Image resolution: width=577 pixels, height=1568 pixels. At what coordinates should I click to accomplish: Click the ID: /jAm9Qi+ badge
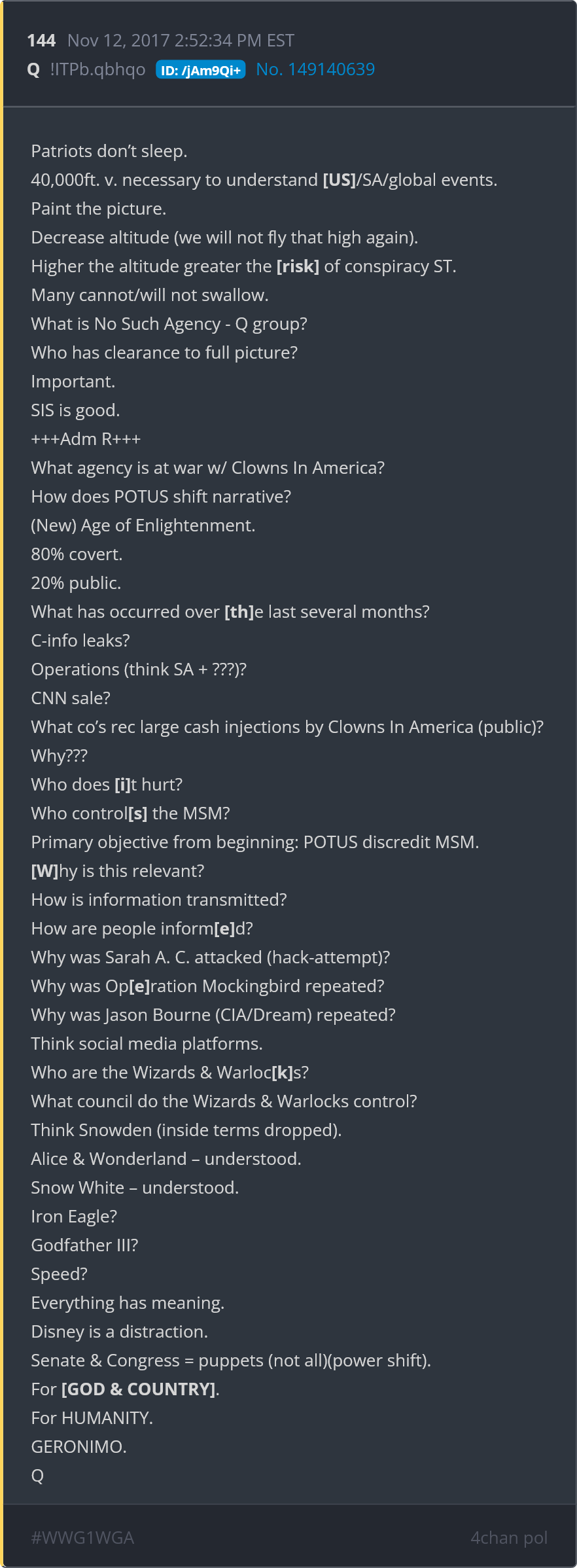click(201, 70)
